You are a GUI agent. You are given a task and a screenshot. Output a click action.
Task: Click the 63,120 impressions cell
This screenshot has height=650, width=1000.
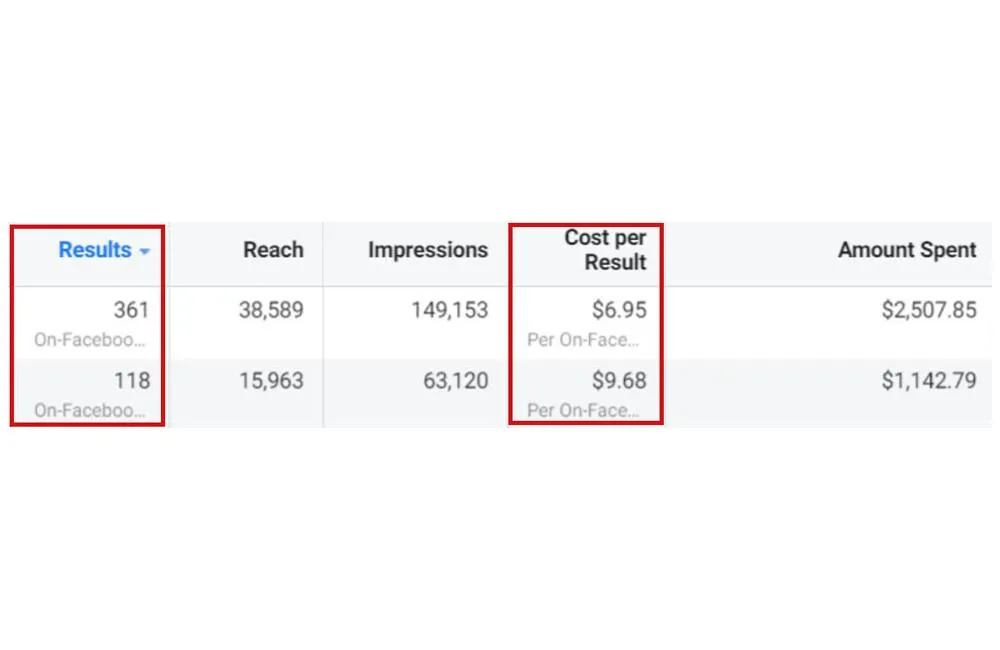tap(456, 381)
